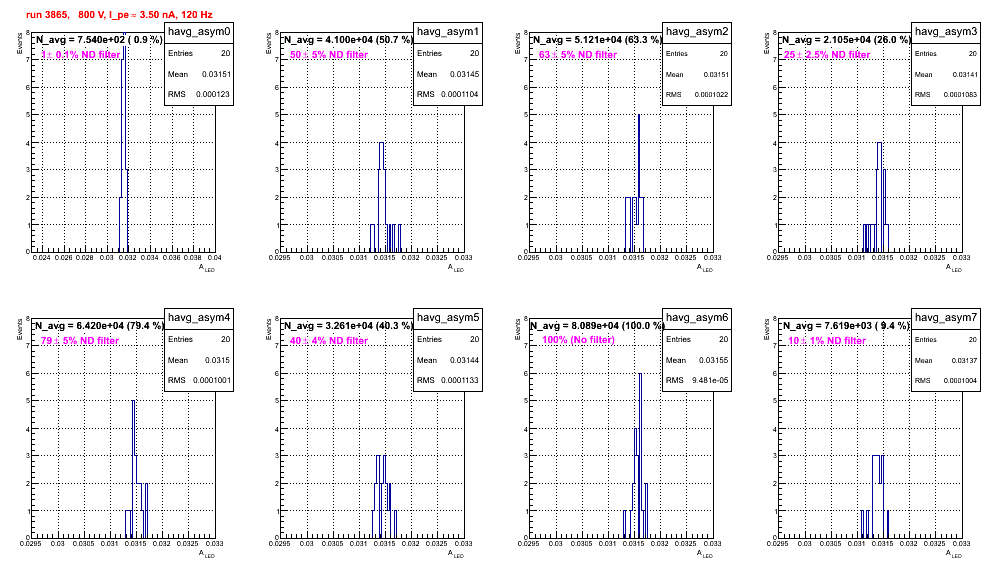Select the havg_asym1 stats box title
This screenshot has height=572, width=996.
click(448, 32)
